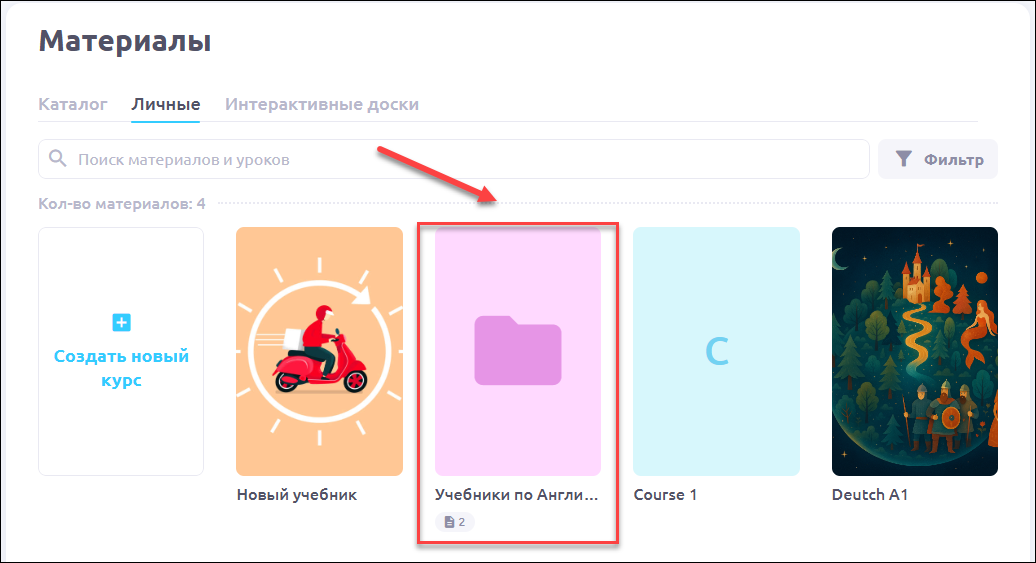Switch to the Каталог tab
Viewport: 1036px width, 563px height.
click(73, 104)
